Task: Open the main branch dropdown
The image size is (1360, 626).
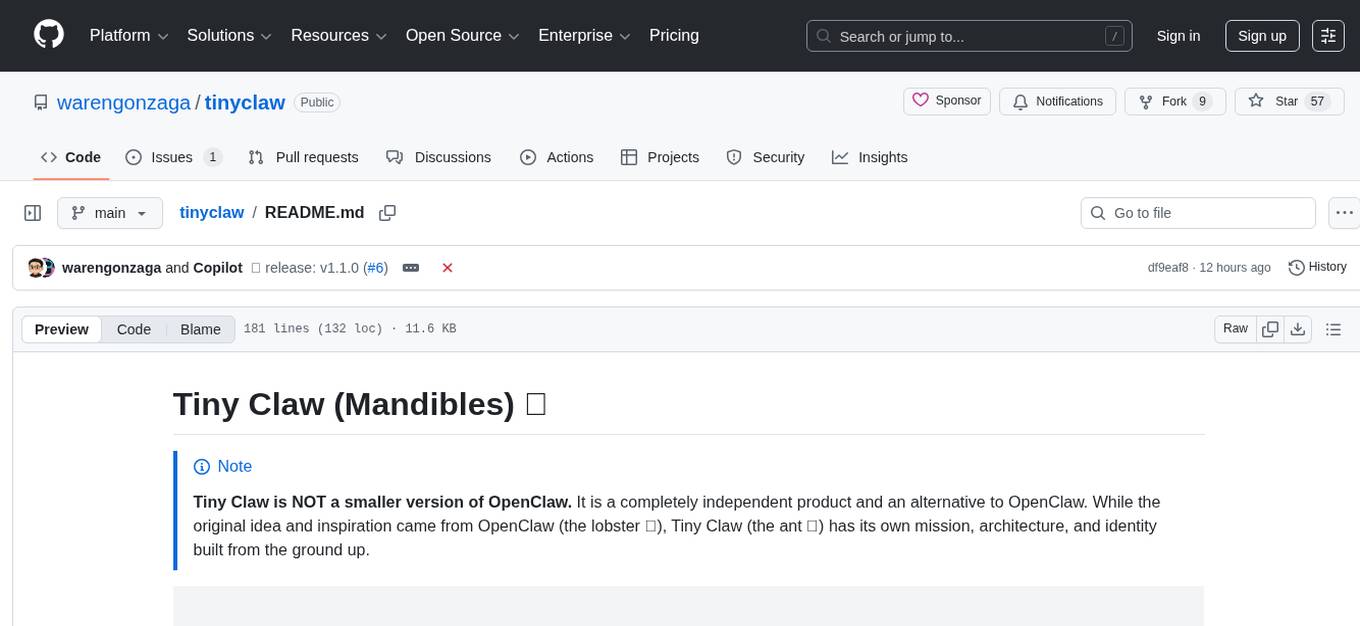Action: 109,213
